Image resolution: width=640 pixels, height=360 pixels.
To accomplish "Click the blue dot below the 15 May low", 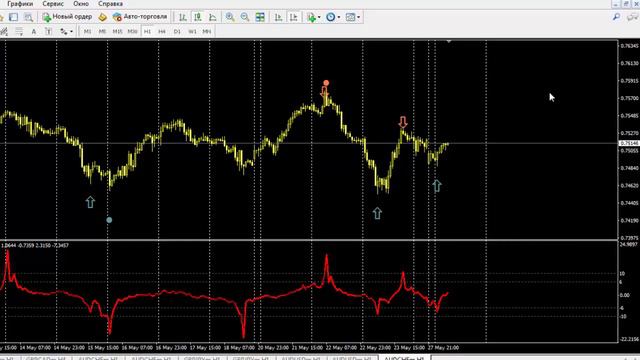I will [109, 220].
